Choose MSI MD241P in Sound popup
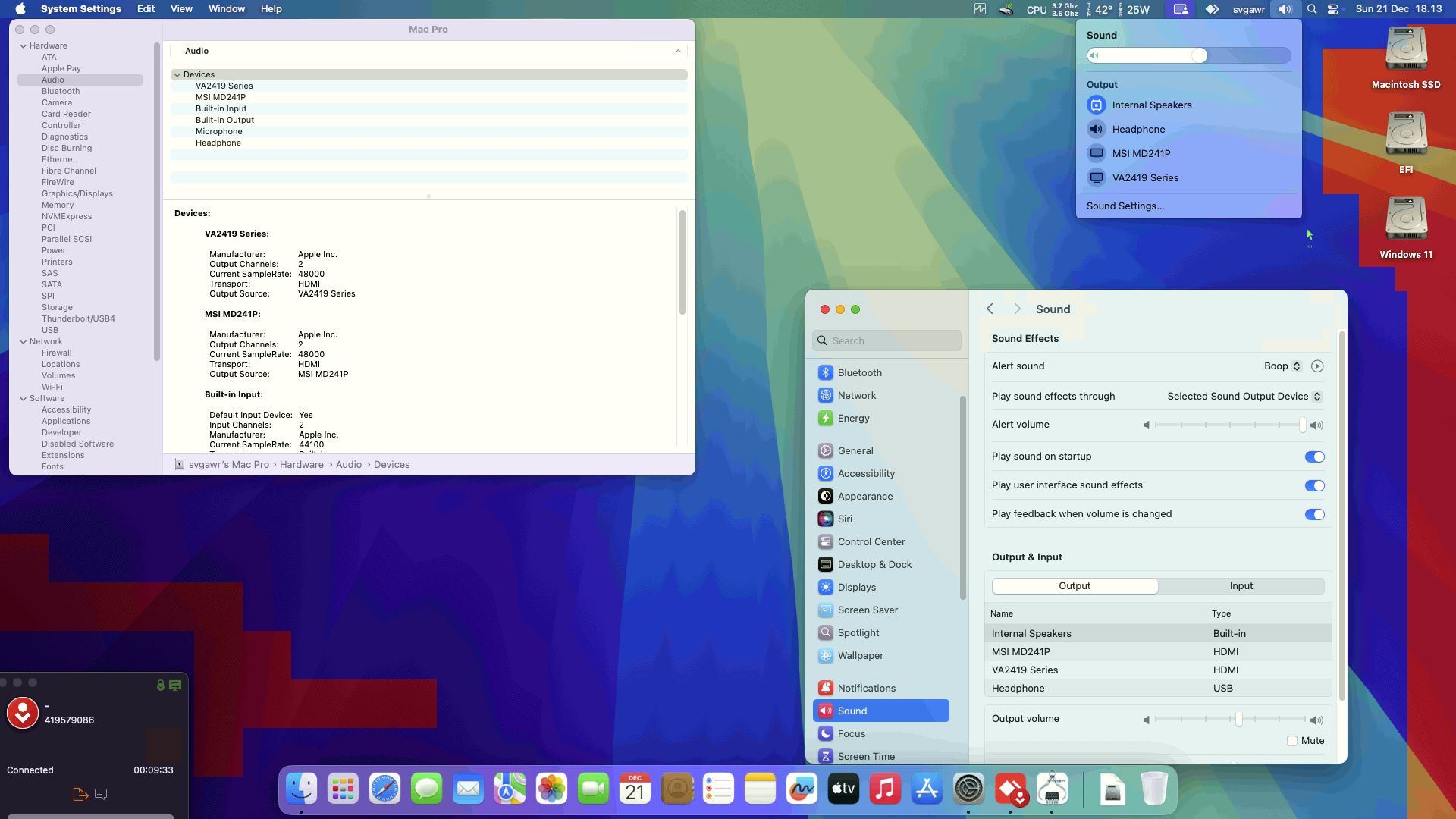Image resolution: width=1456 pixels, height=819 pixels. pos(1188,154)
